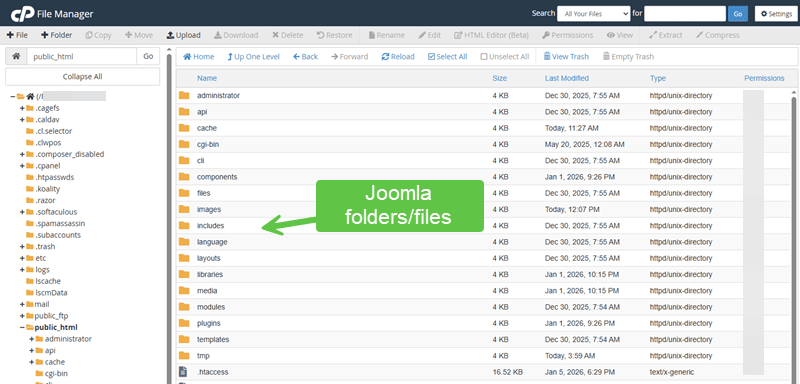800x384 pixels.
Task: Click the Download toolbar button
Action: 236,35
